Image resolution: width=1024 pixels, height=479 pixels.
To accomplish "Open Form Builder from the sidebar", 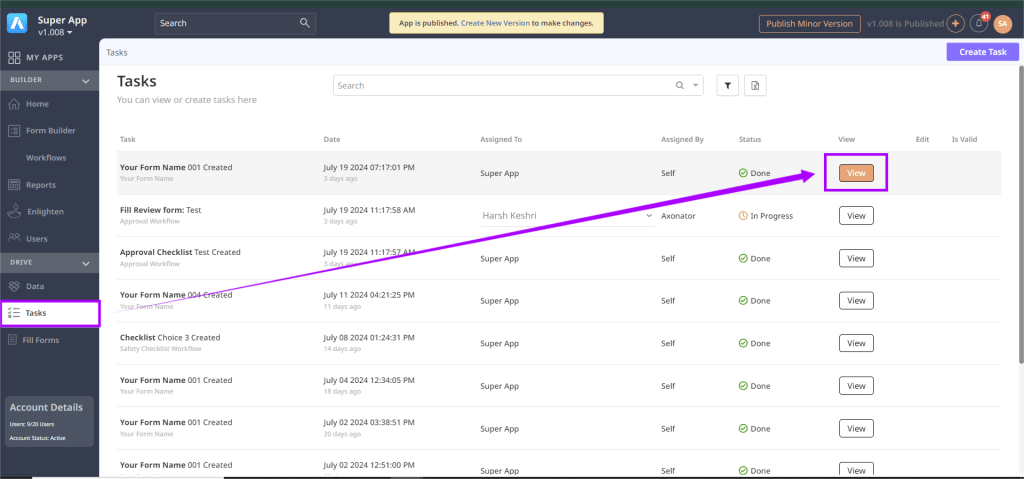I will (50, 130).
